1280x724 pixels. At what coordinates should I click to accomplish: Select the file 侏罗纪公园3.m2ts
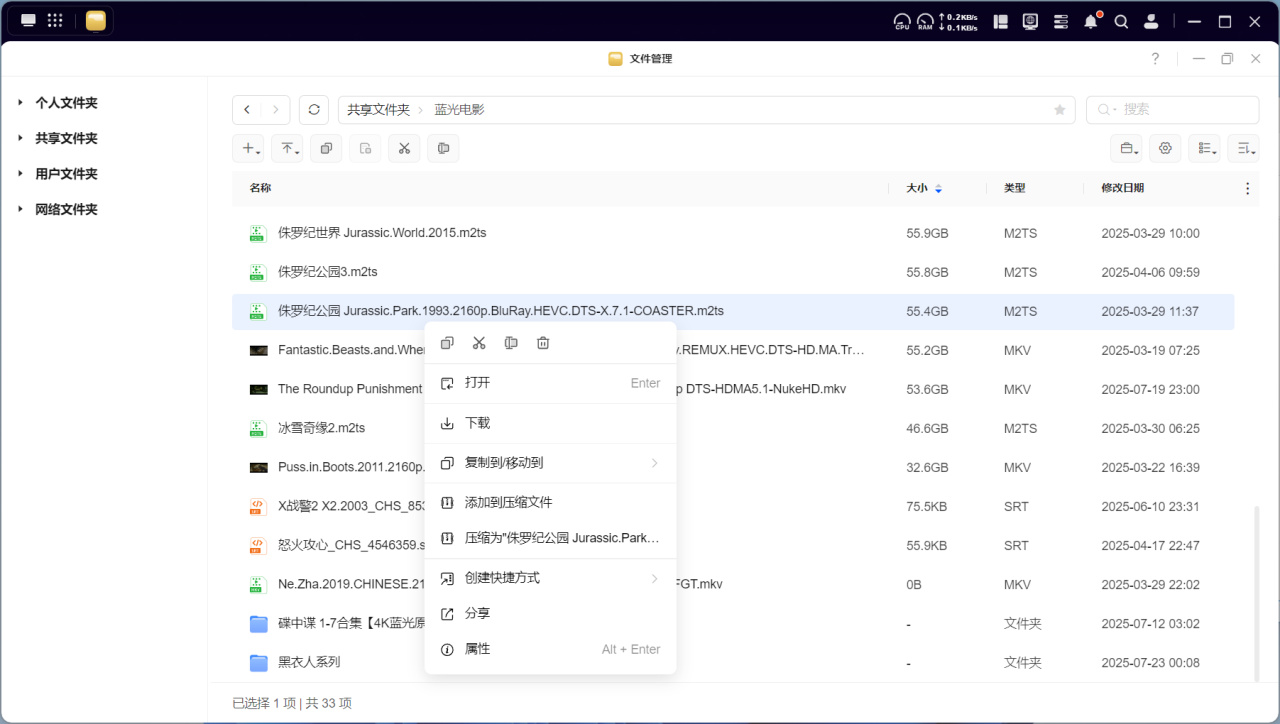click(x=733, y=272)
